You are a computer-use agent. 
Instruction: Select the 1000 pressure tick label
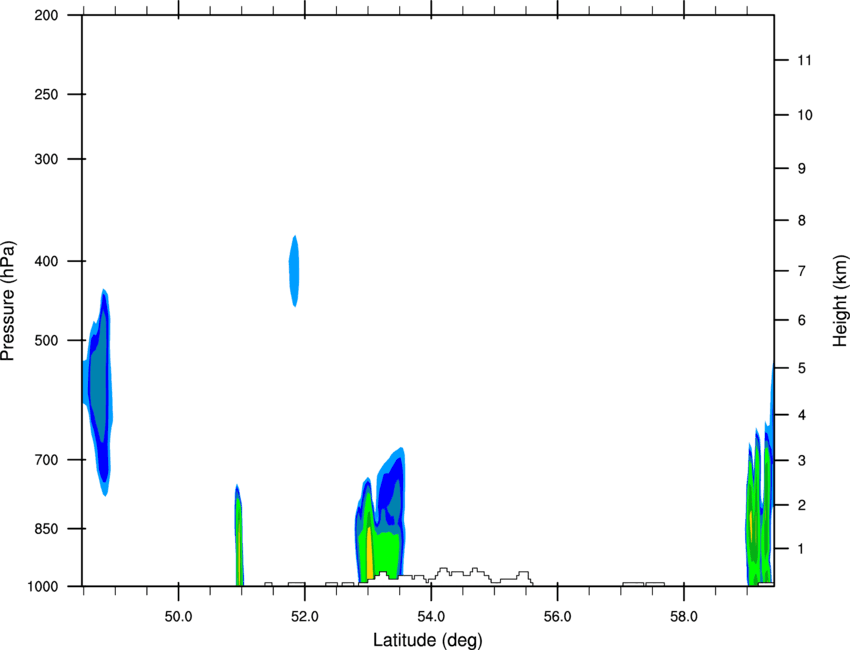click(43, 587)
